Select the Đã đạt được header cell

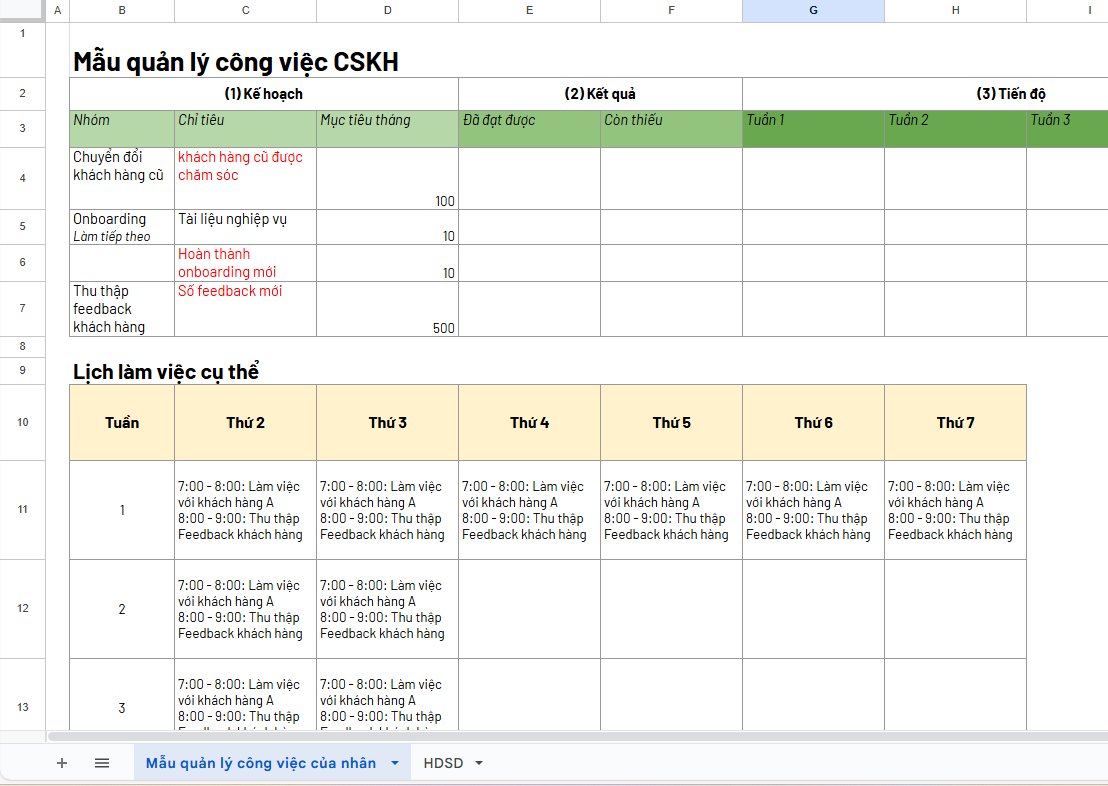tap(529, 128)
